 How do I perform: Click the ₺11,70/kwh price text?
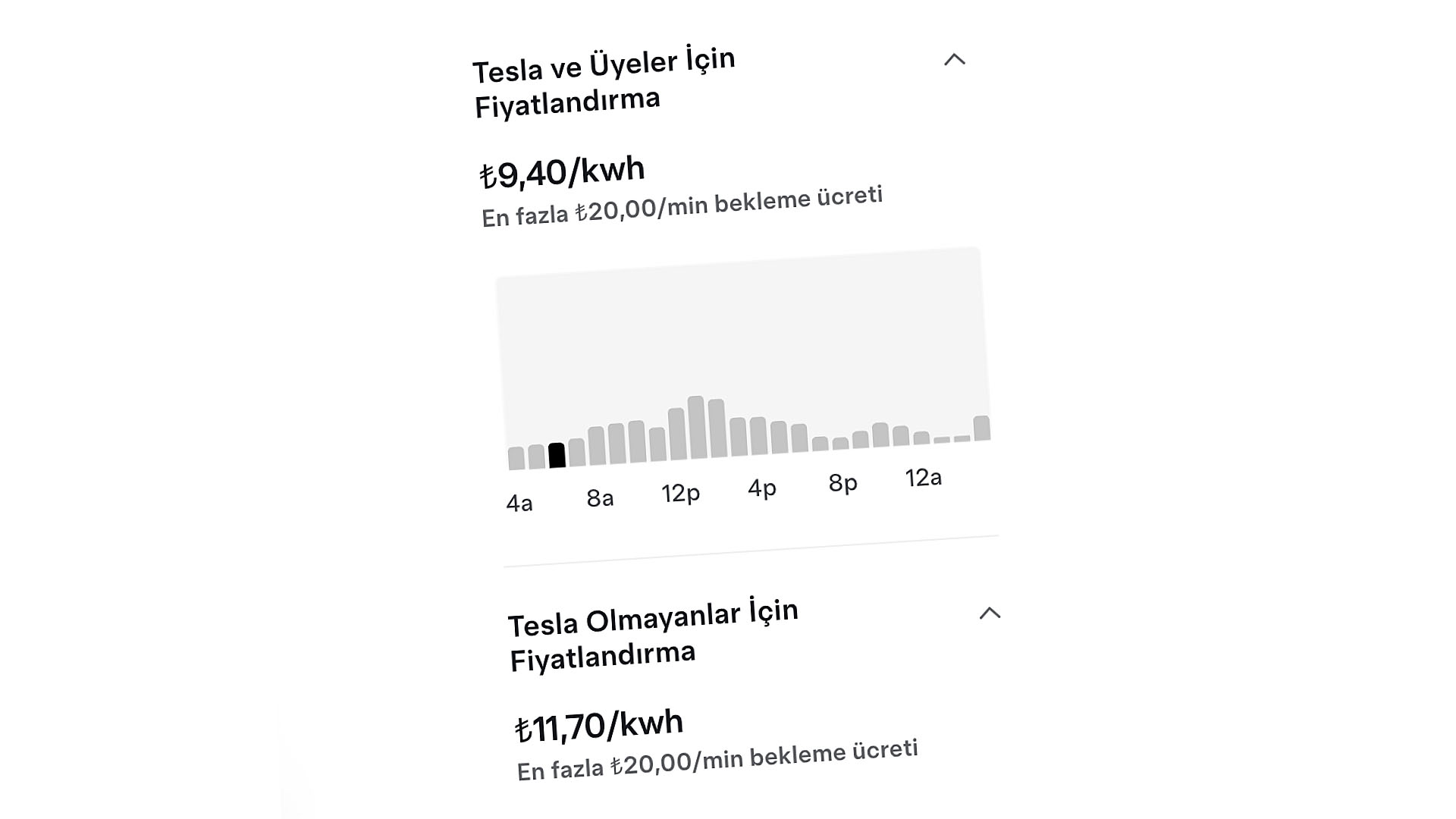(598, 726)
